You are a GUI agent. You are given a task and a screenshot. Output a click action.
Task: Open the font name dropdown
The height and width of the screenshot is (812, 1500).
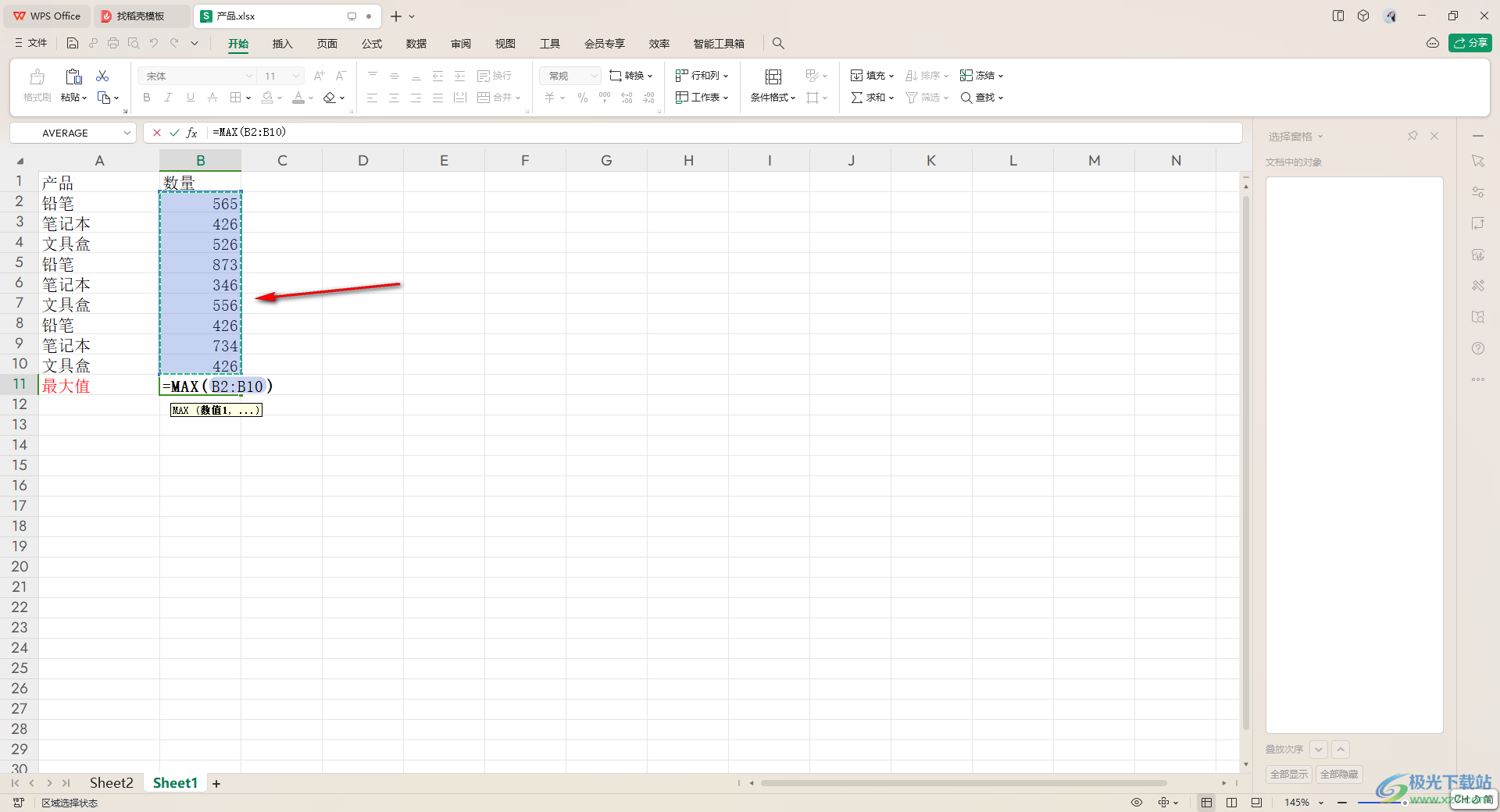[x=249, y=76]
